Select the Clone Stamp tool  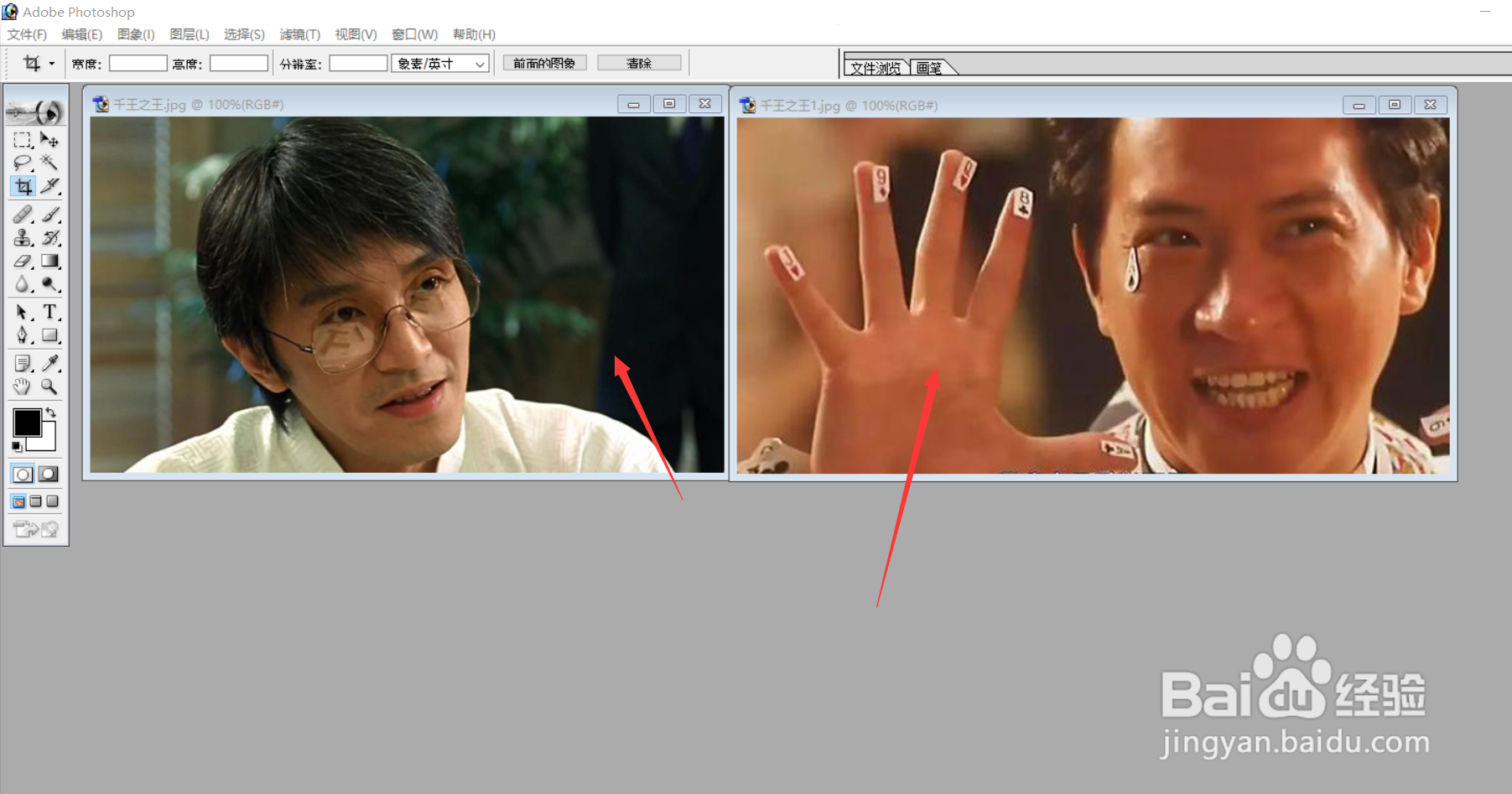[x=23, y=238]
